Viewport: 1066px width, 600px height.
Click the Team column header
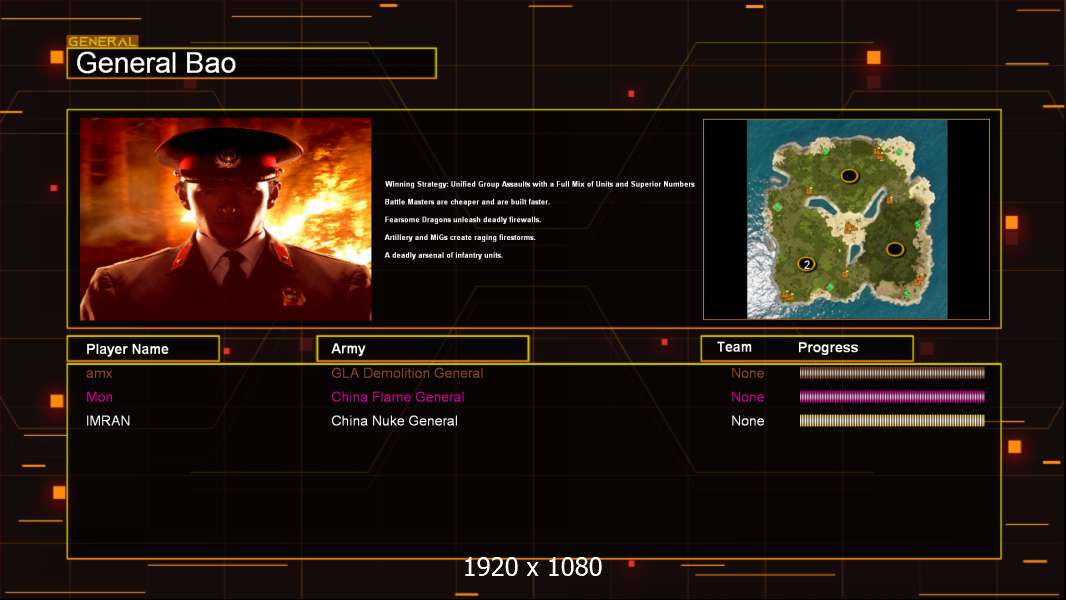734,347
